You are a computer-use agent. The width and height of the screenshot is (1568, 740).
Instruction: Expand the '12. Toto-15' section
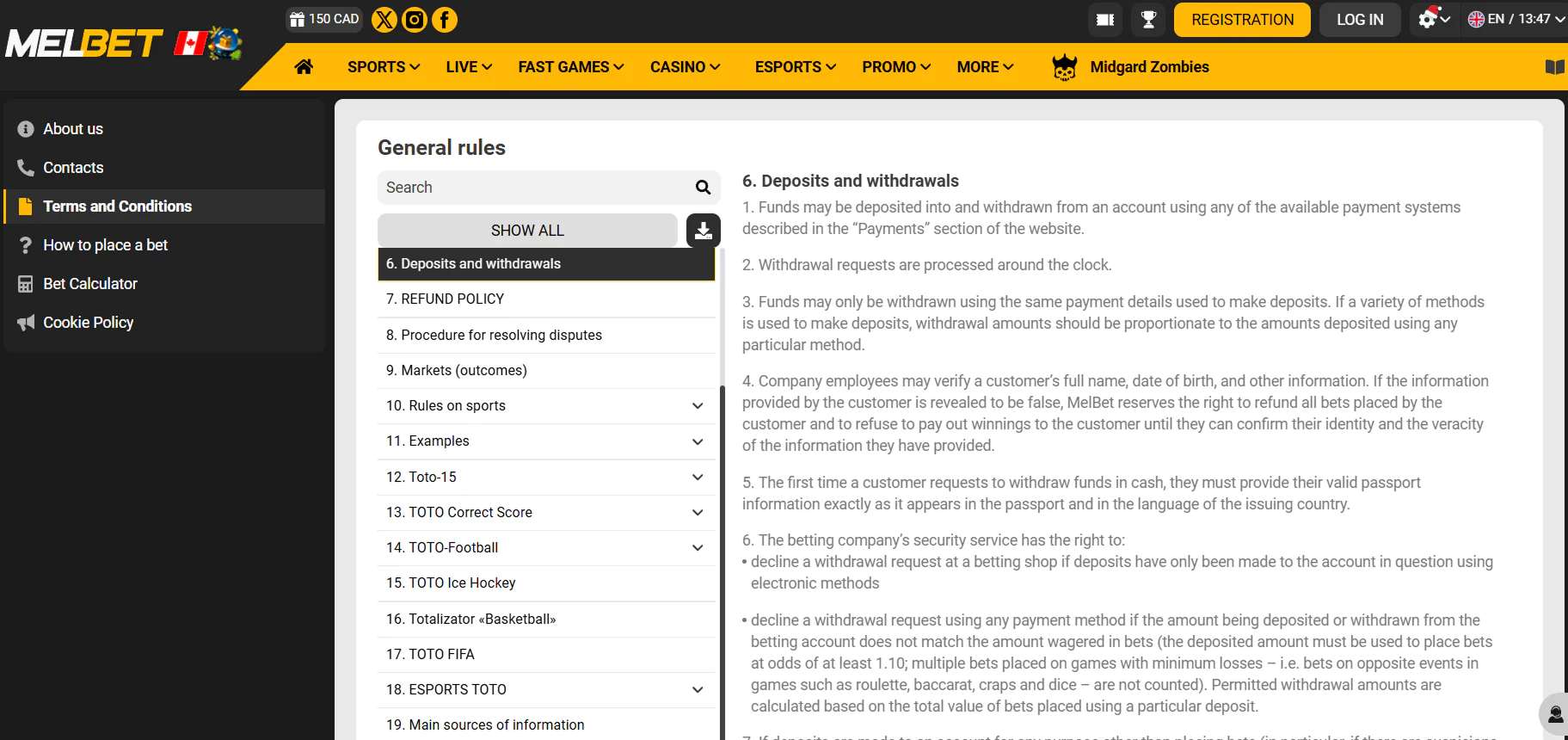[x=698, y=478]
